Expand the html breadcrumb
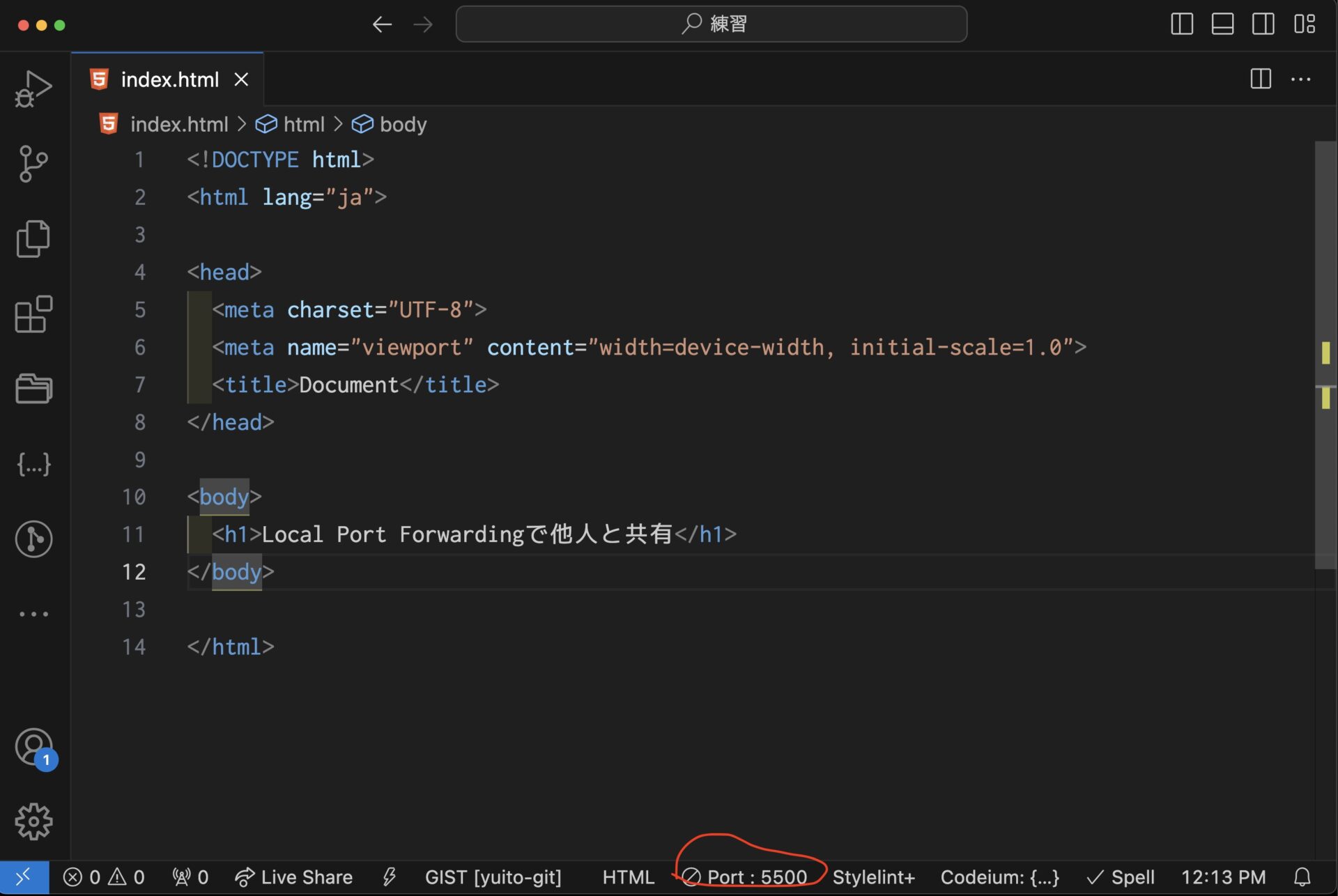Image resolution: width=1338 pixels, height=896 pixels. (303, 124)
